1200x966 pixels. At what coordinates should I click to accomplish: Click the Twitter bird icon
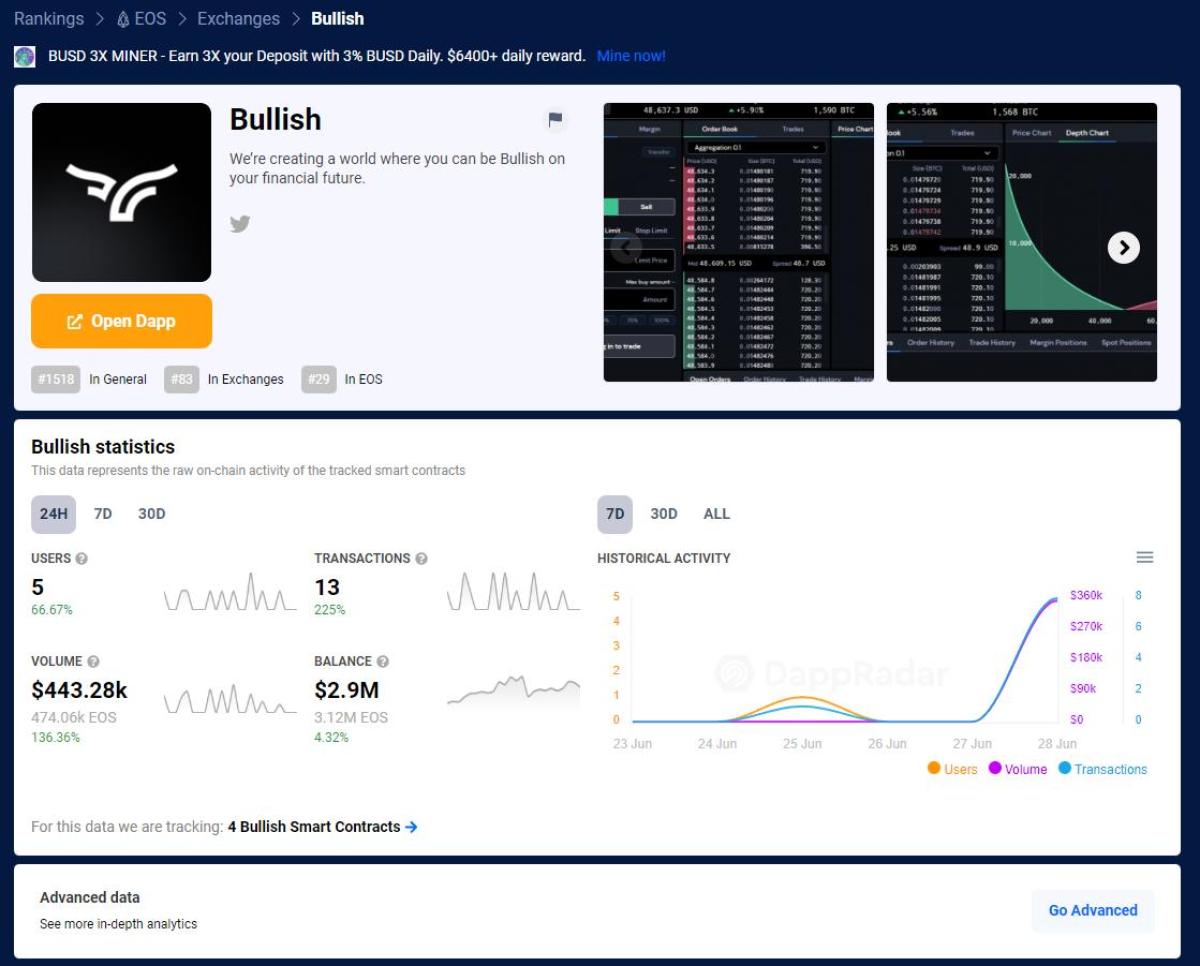[x=240, y=224]
